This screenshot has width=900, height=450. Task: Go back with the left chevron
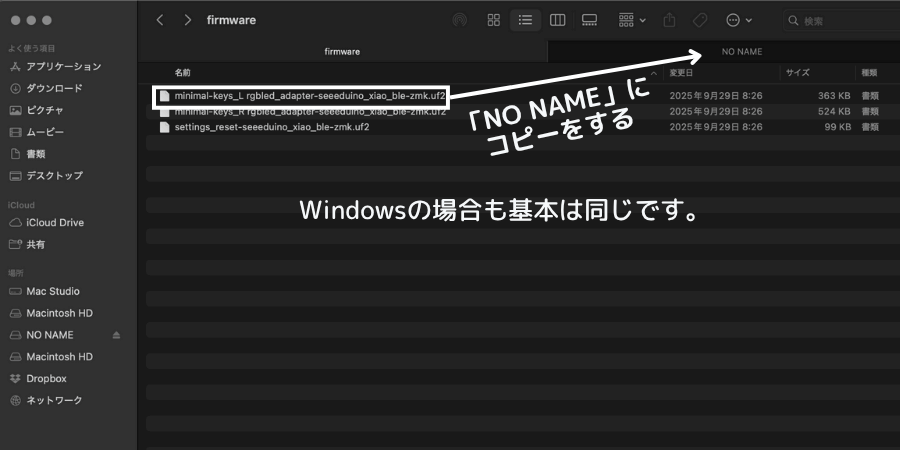(160, 20)
